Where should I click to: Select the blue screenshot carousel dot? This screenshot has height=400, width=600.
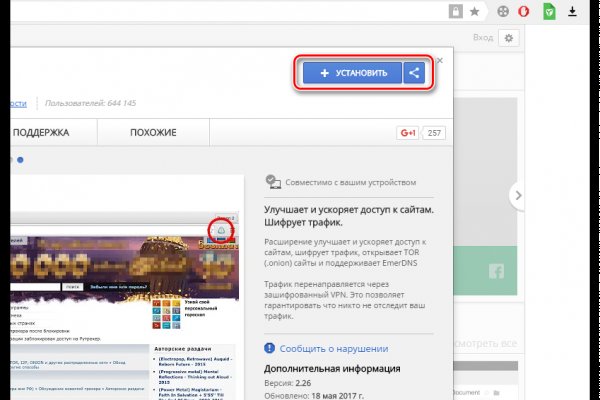20,159
